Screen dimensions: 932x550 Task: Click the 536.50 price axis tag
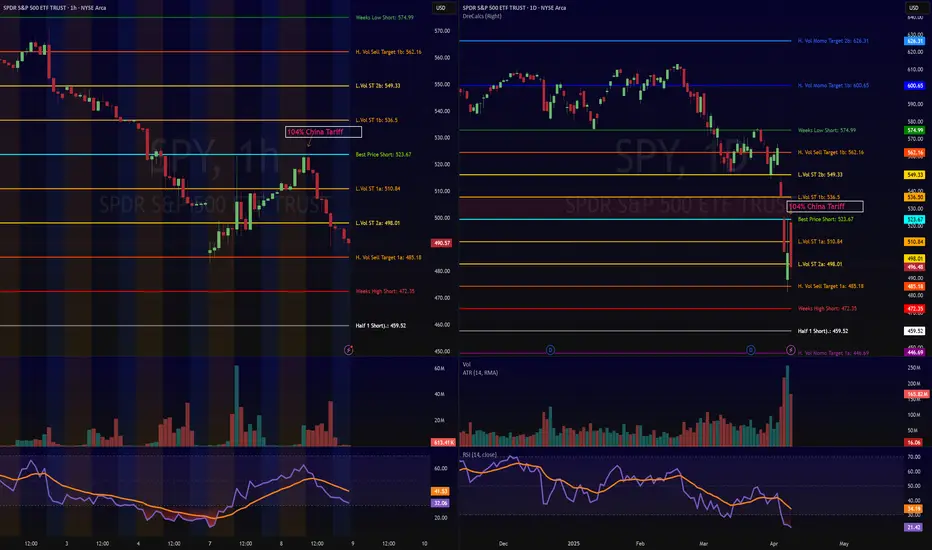tap(914, 197)
